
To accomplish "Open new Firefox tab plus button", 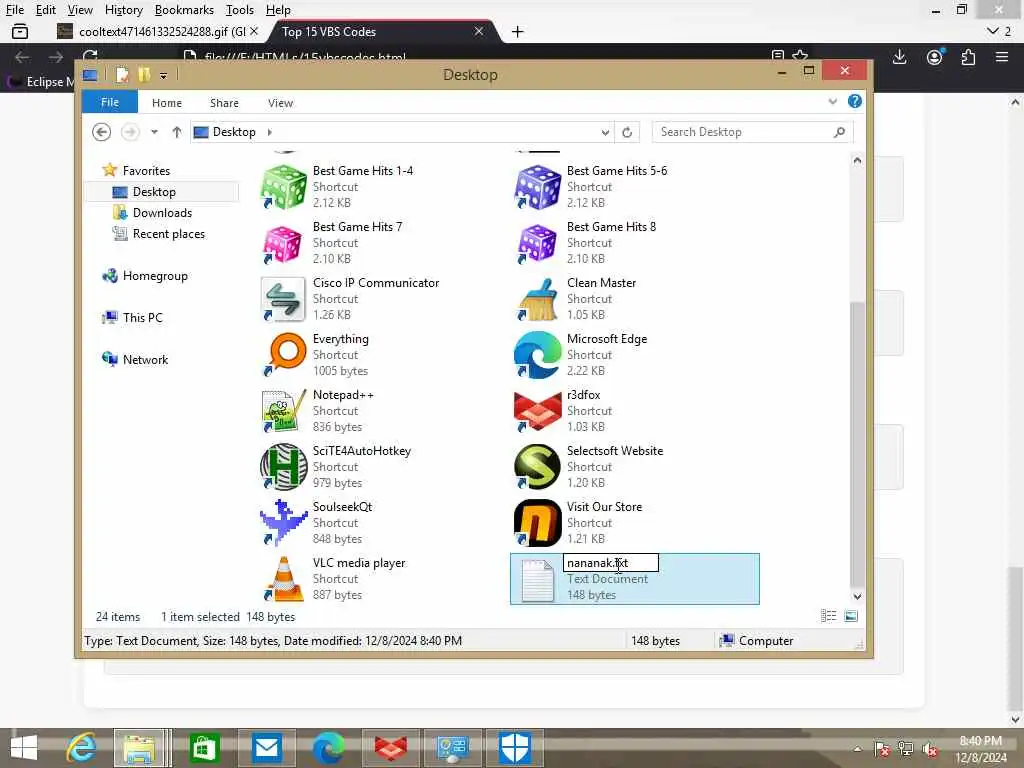I will click(x=517, y=31).
